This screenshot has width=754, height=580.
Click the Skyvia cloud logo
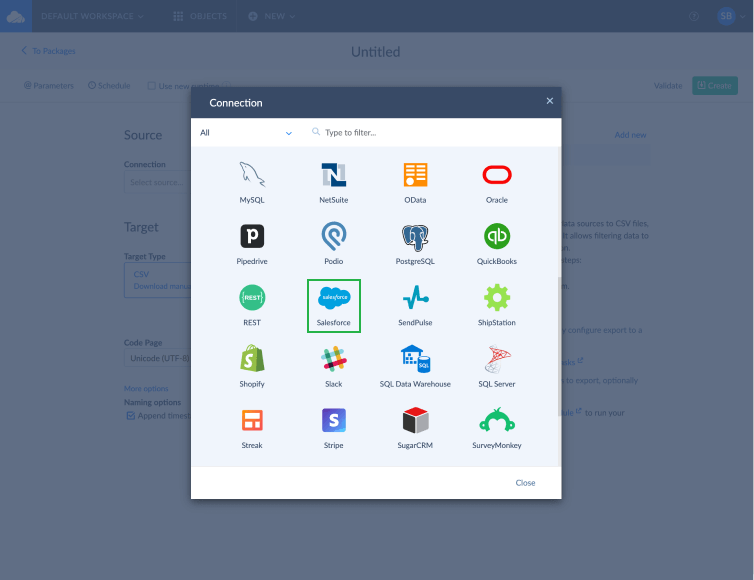(x=16, y=16)
